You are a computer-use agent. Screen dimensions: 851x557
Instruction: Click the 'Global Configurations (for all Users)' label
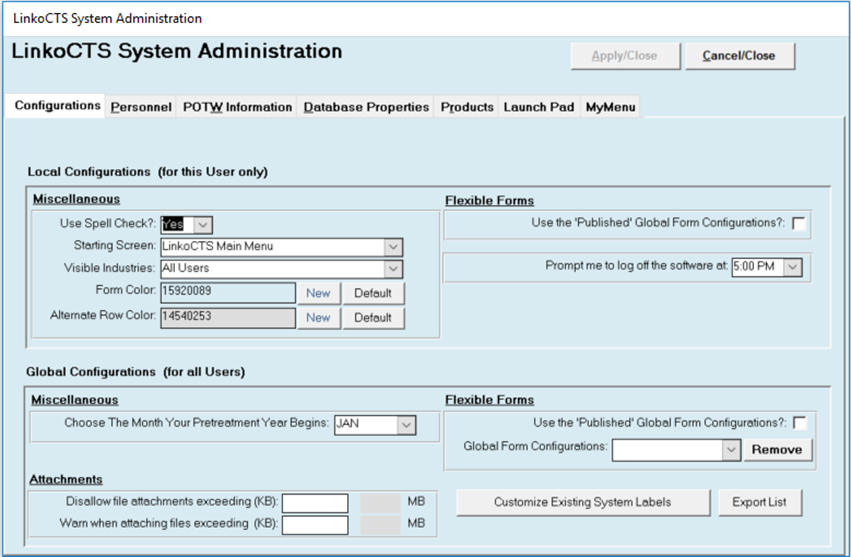click(136, 372)
